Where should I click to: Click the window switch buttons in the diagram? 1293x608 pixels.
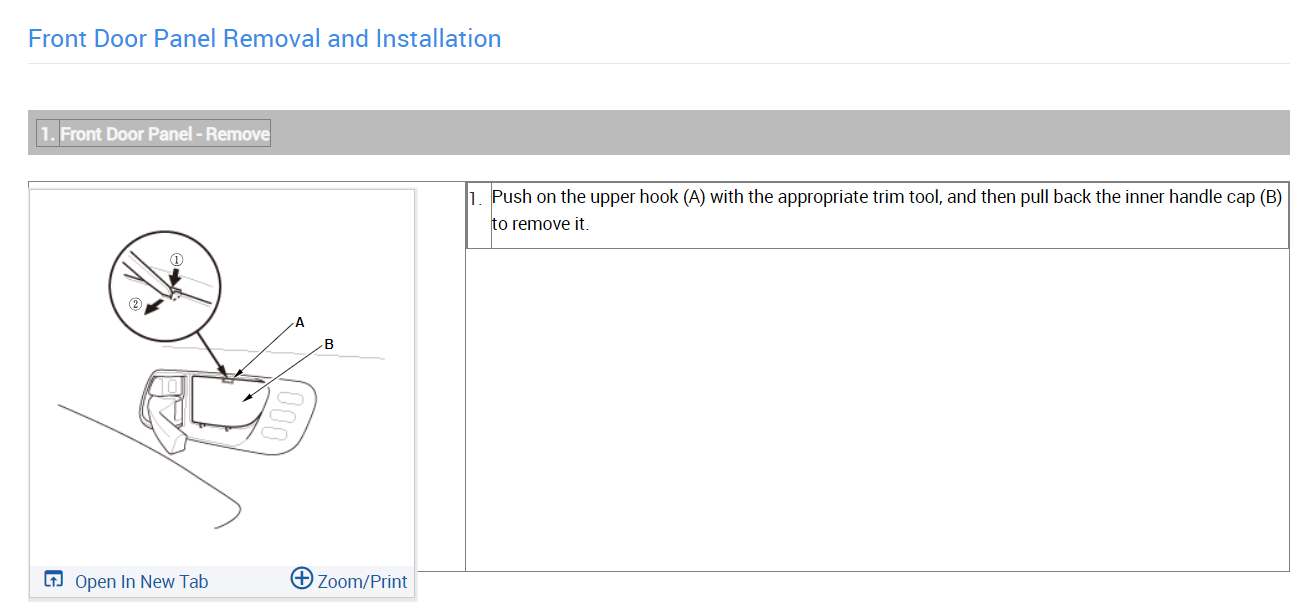tap(285, 415)
